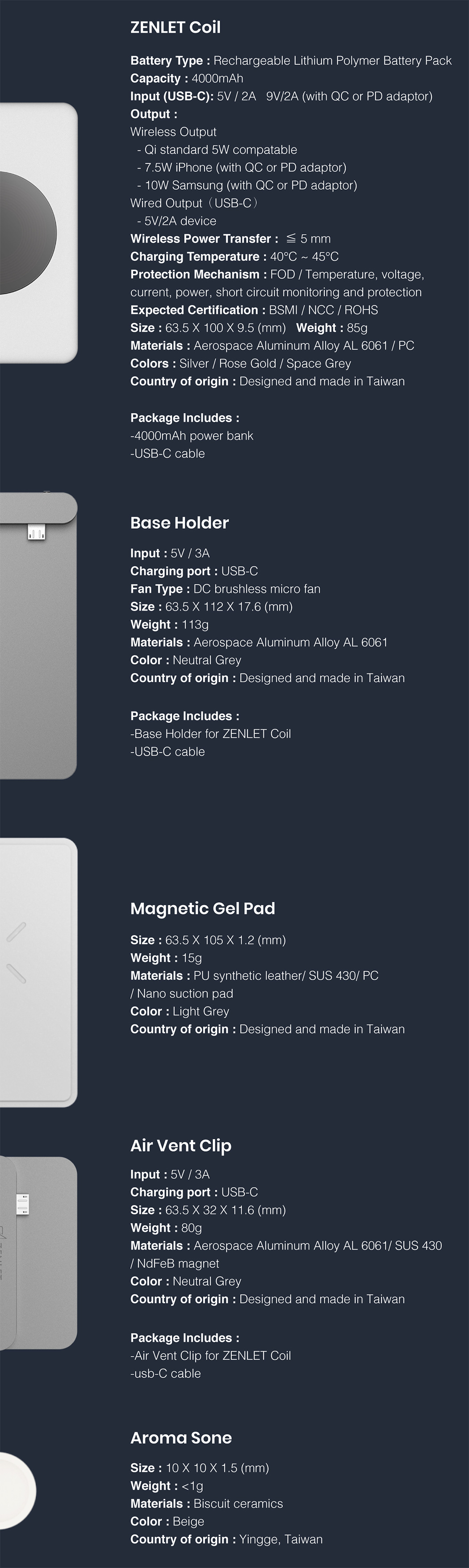Select the Base Holder heading
This screenshot has width=469, height=1568.
180,523
